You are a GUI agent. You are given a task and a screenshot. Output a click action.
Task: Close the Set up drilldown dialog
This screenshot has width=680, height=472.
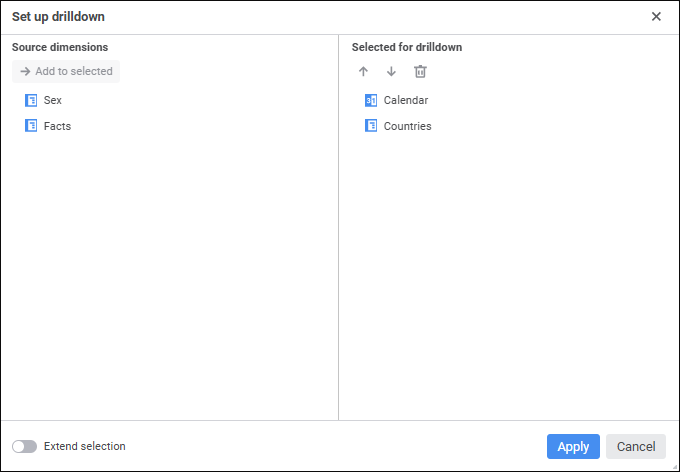point(656,17)
